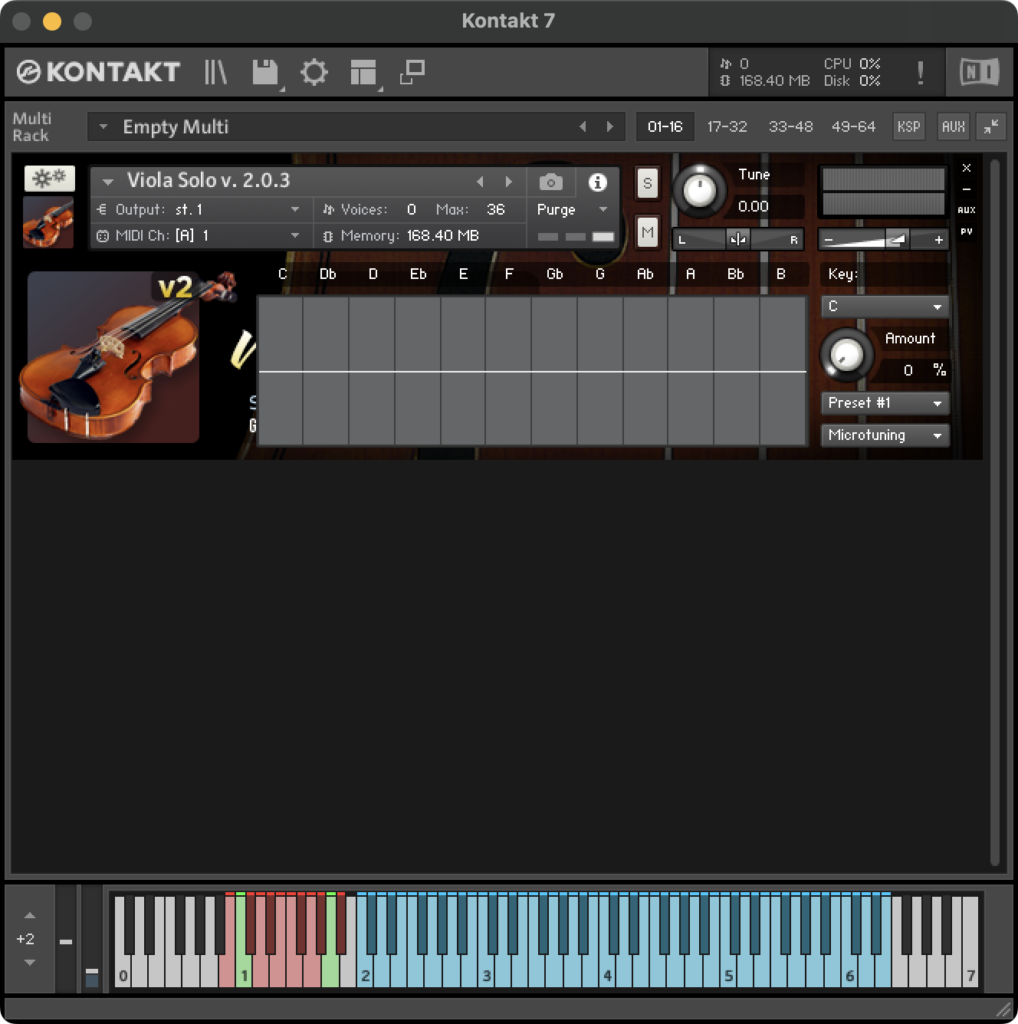
Task: Switch to rack page 17-32
Action: point(727,126)
